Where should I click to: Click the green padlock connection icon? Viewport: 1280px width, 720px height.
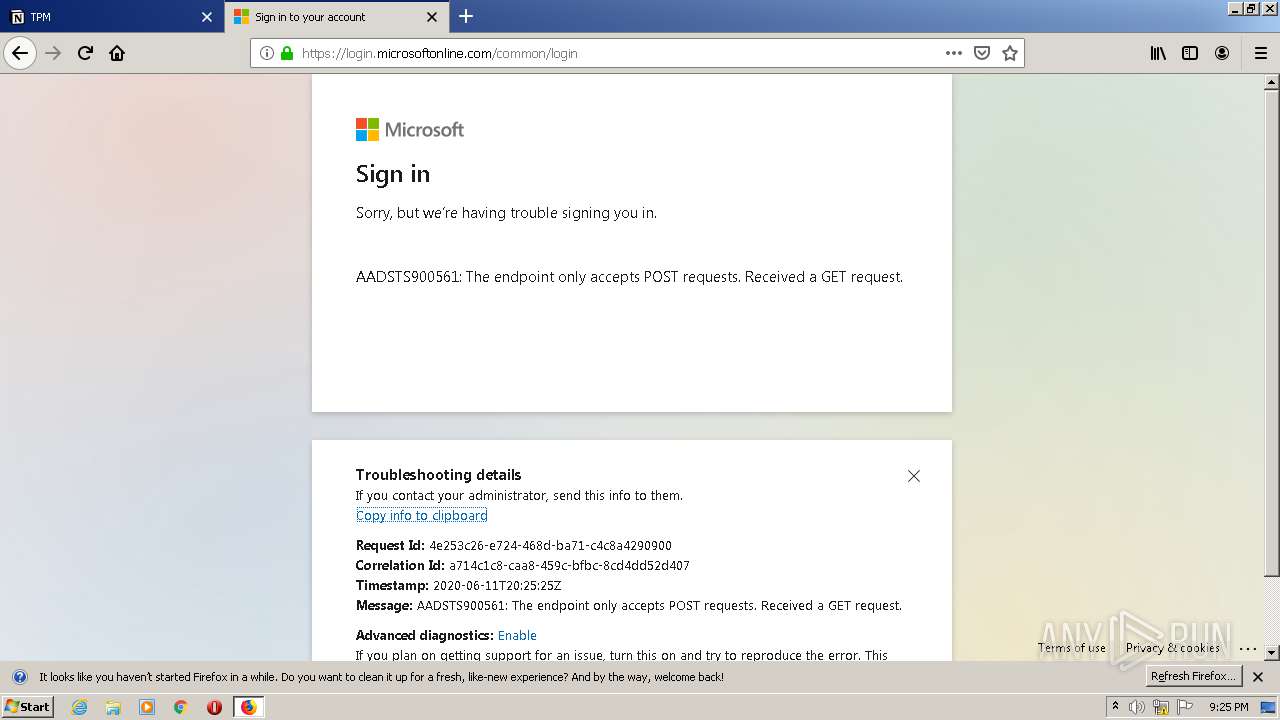pyautogui.click(x=287, y=53)
